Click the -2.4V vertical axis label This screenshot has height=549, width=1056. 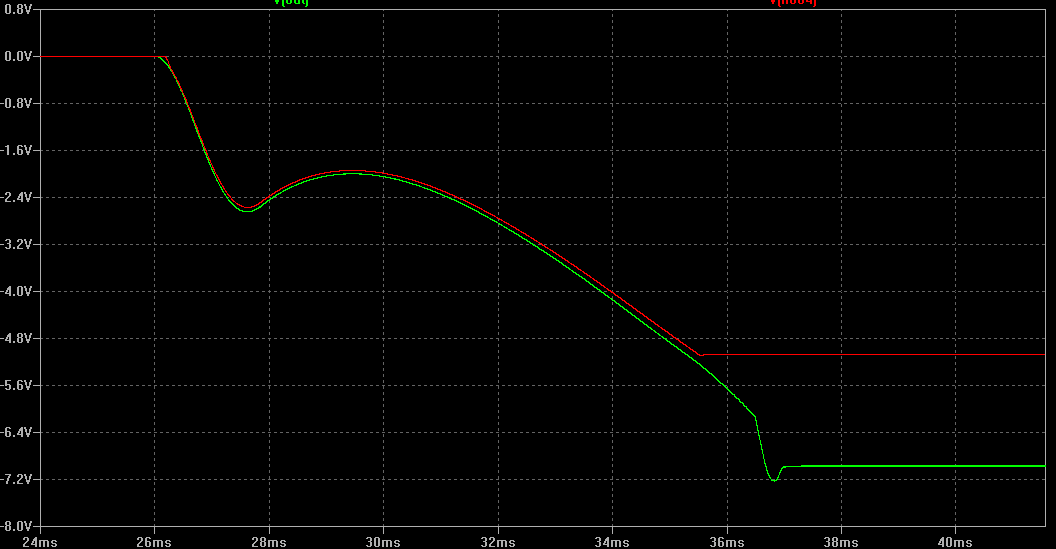tap(16, 197)
